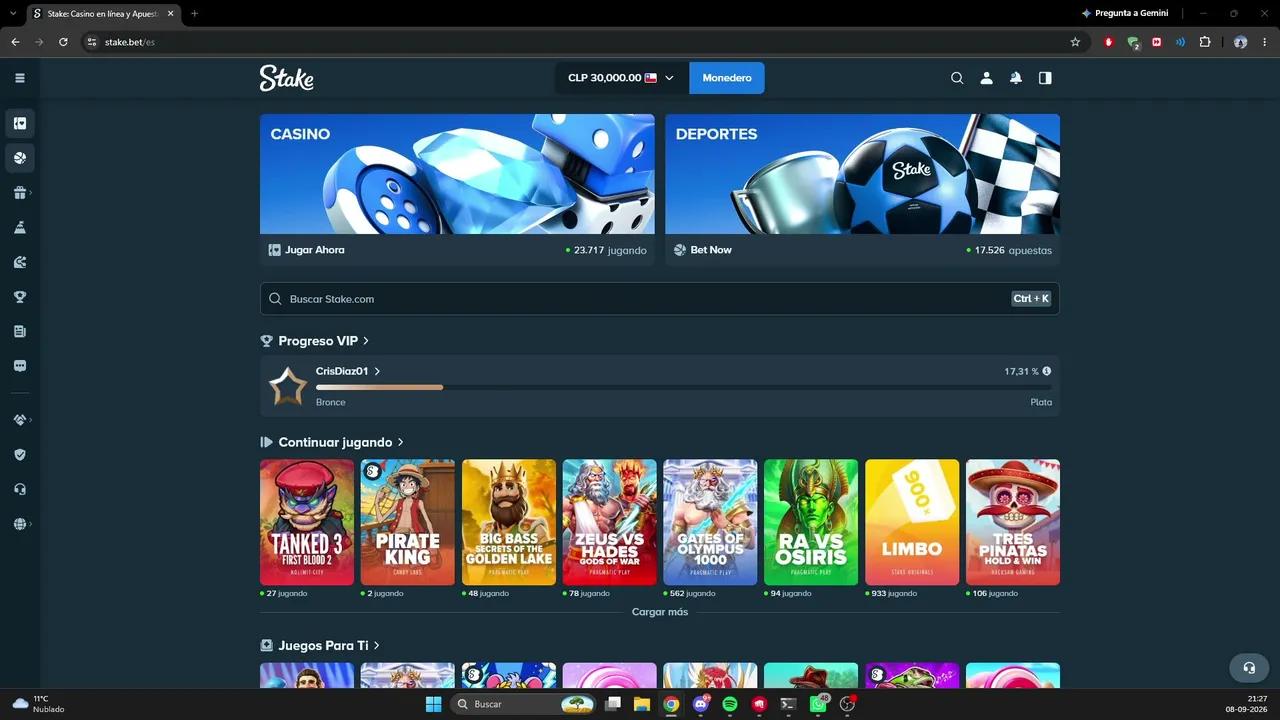The height and width of the screenshot is (720, 1280).
Task: Open the header search magnifier icon
Action: point(957,78)
